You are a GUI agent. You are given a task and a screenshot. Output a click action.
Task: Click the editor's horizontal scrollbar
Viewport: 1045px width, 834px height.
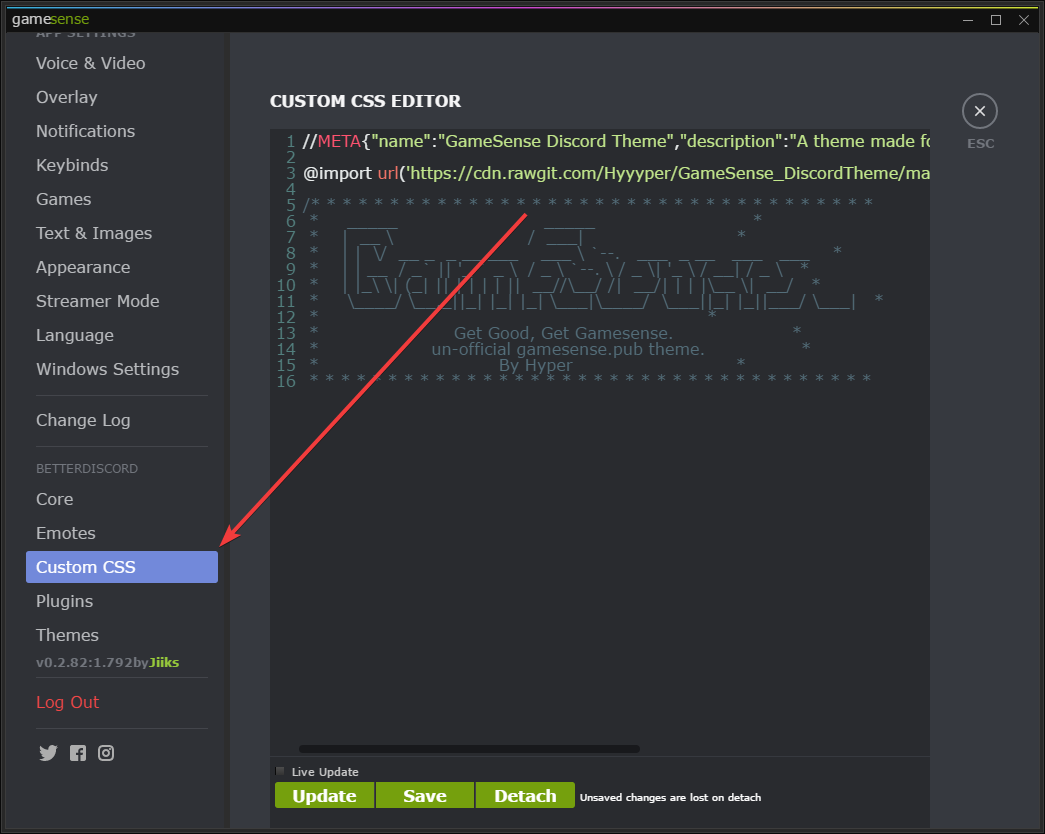tap(469, 748)
